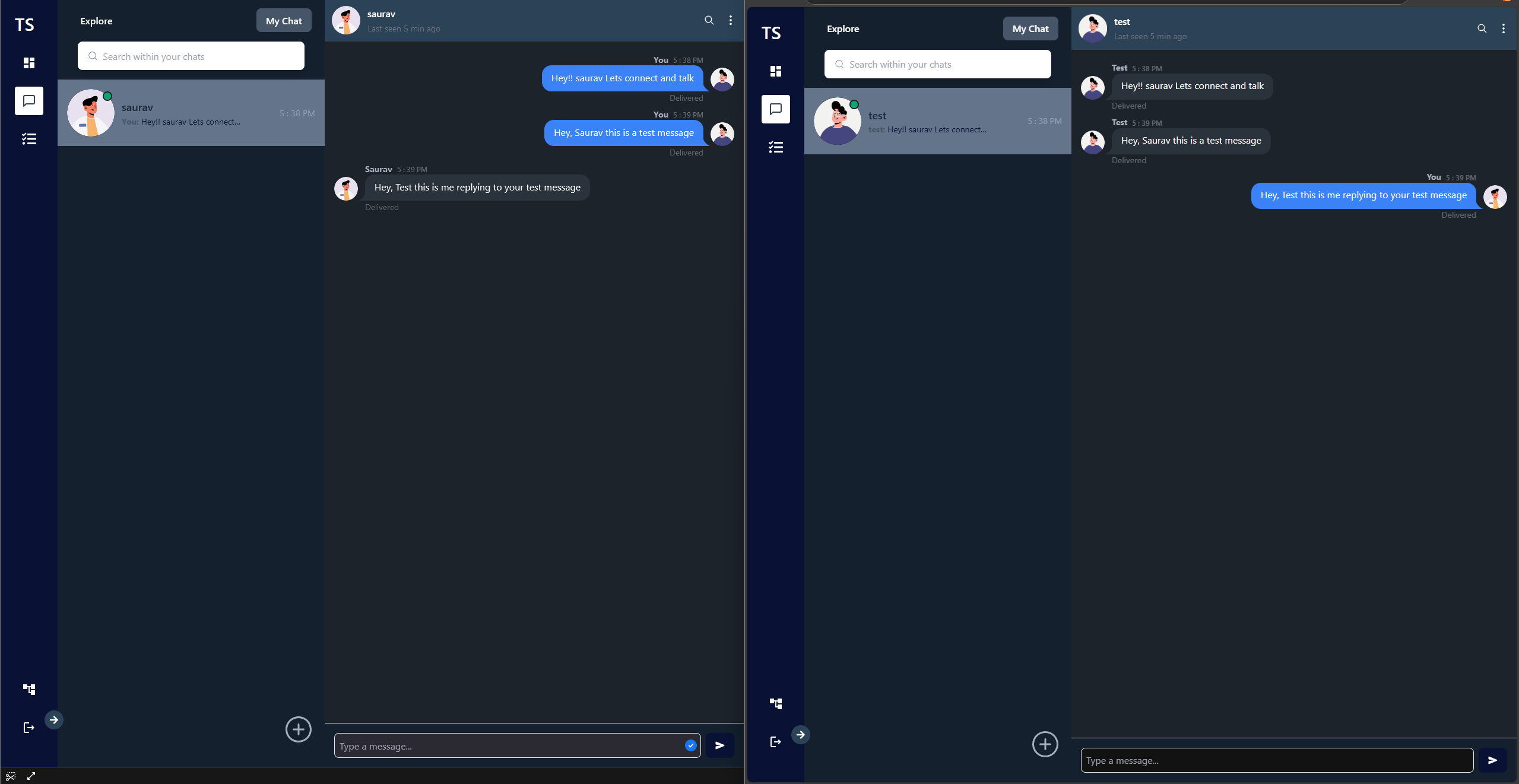Switch to Explore tab in left window
This screenshot has height=784, width=1519.
(96, 21)
